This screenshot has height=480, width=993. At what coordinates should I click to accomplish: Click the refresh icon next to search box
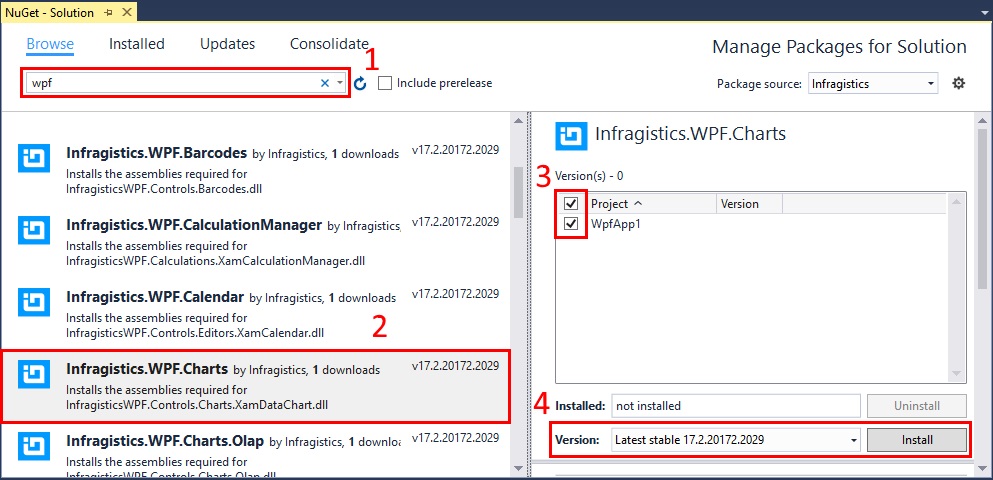pyautogui.click(x=360, y=84)
